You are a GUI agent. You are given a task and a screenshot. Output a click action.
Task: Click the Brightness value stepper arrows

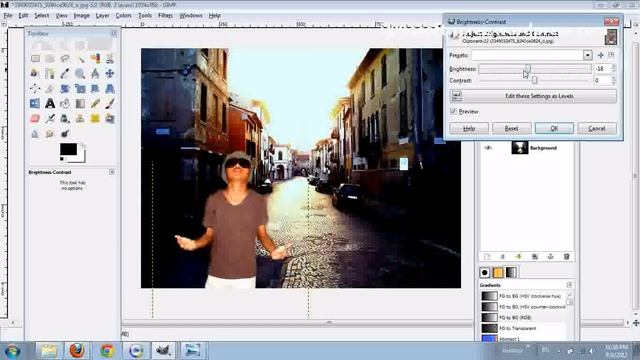pyautogui.click(x=613, y=69)
